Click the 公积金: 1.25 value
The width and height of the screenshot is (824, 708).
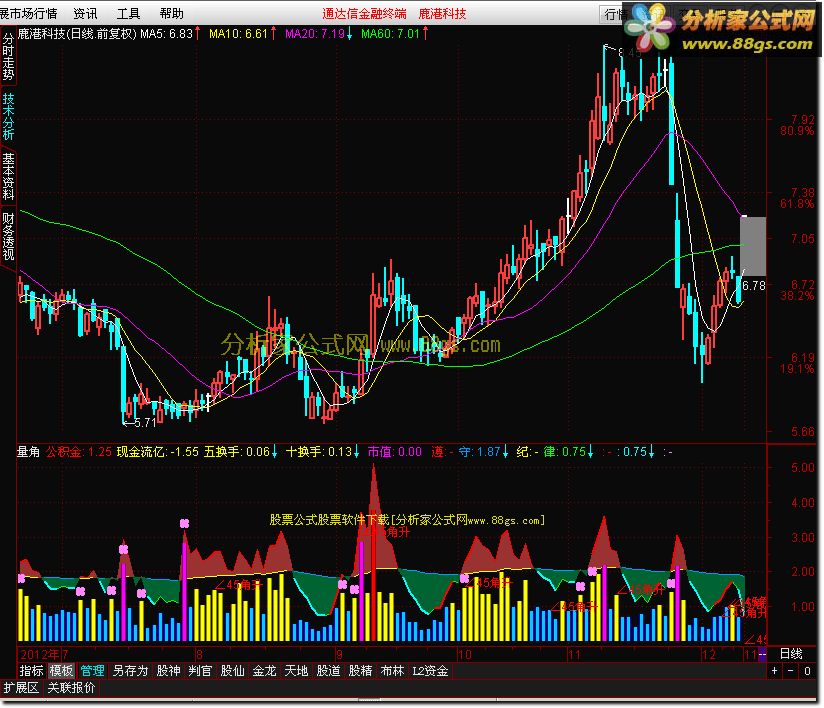coord(79,452)
